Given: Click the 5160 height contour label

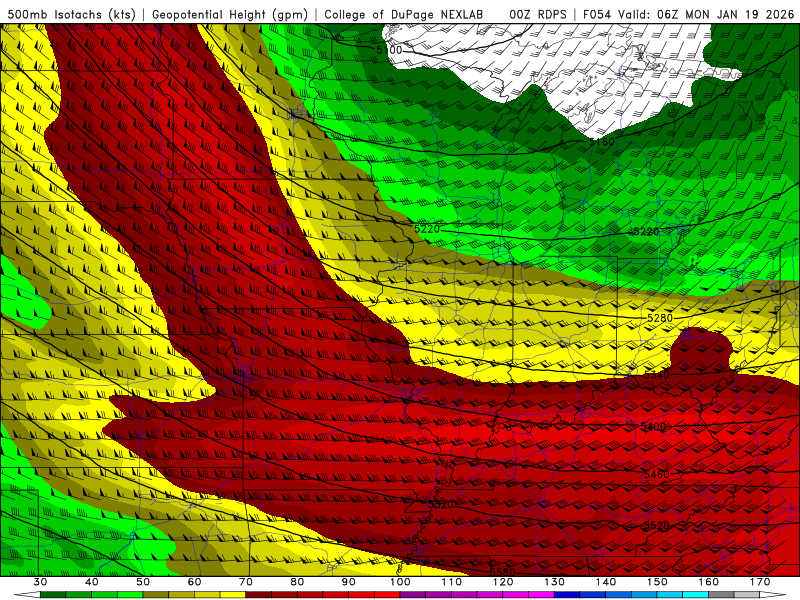Looking at the screenshot, I should pyautogui.click(x=602, y=142).
